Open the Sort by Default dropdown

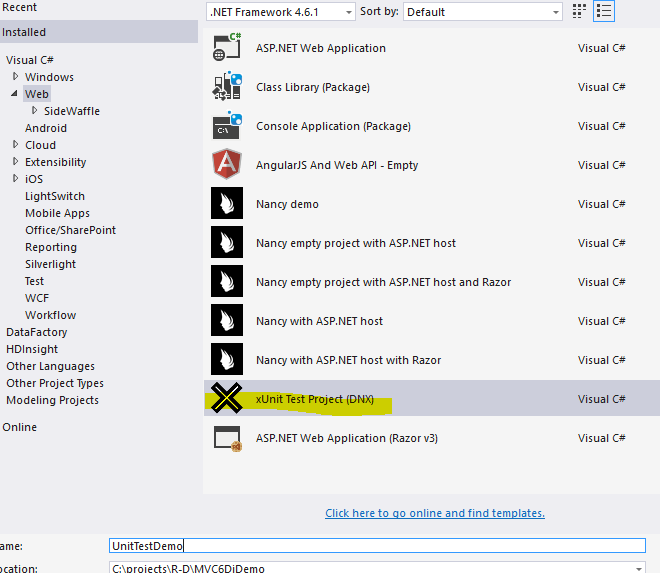tap(483, 12)
